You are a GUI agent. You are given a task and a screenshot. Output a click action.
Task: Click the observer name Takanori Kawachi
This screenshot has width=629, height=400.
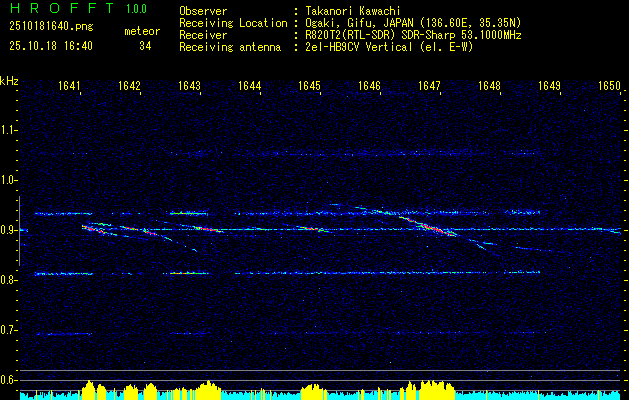point(355,11)
